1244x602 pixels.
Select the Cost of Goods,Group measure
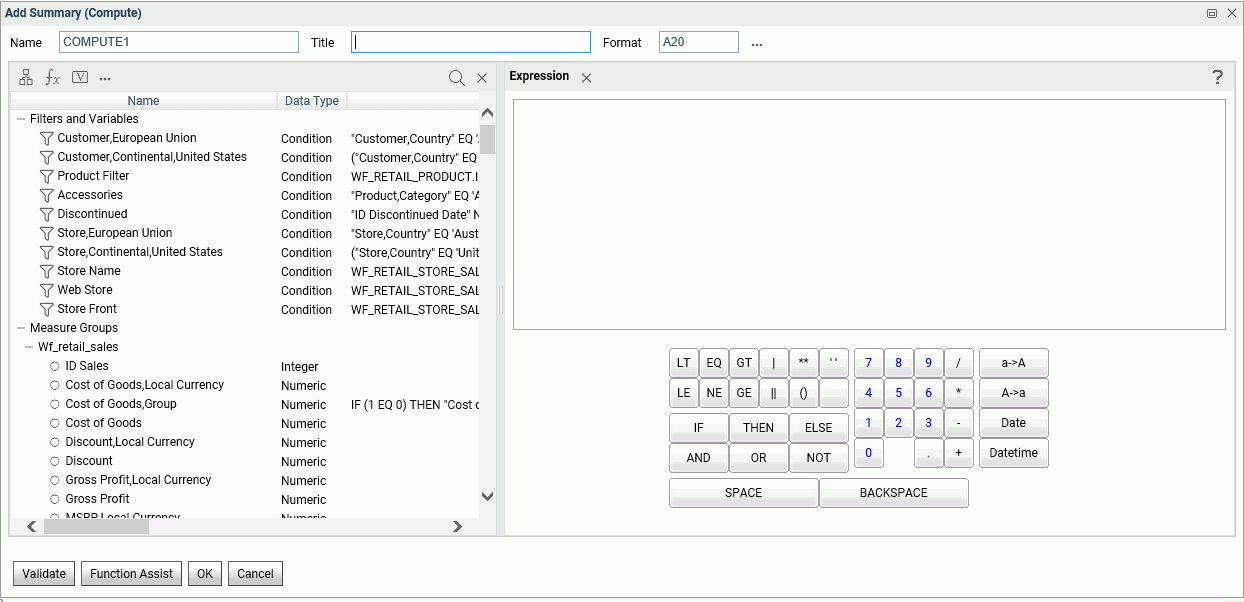click(x=121, y=404)
